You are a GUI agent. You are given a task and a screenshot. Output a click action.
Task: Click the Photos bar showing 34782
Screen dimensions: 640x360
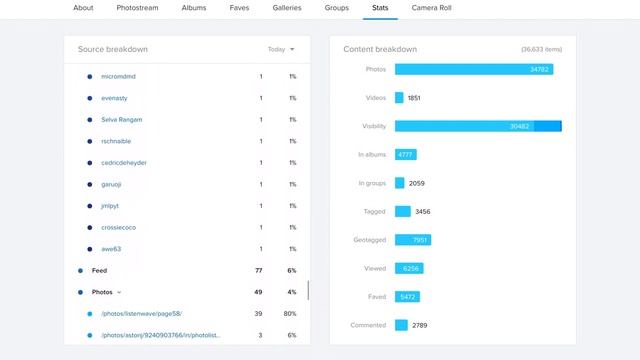click(474, 69)
